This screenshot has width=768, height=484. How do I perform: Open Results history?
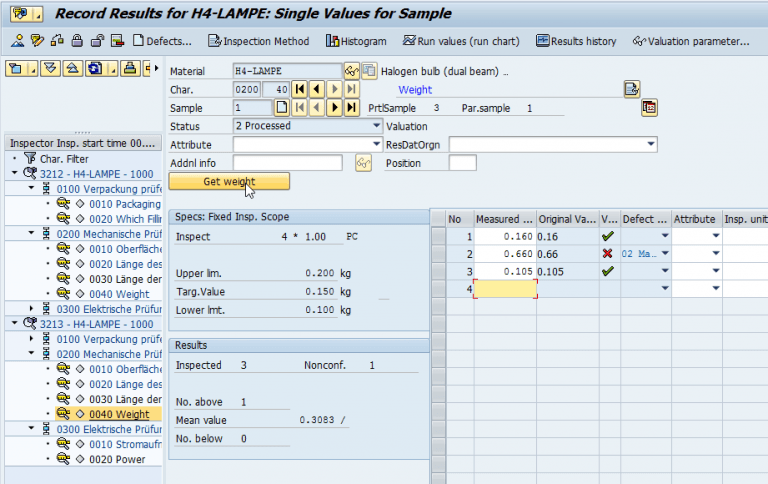(576, 41)
